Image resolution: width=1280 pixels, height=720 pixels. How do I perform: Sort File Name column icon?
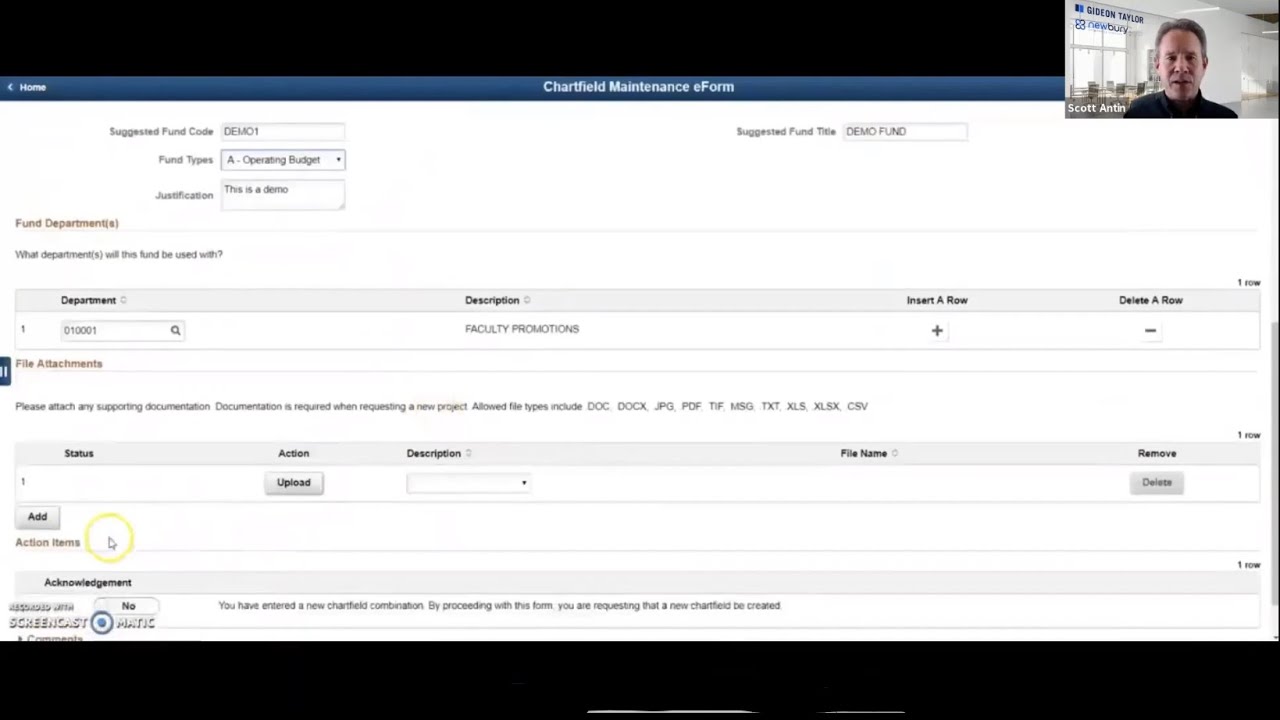click(894, 453)
